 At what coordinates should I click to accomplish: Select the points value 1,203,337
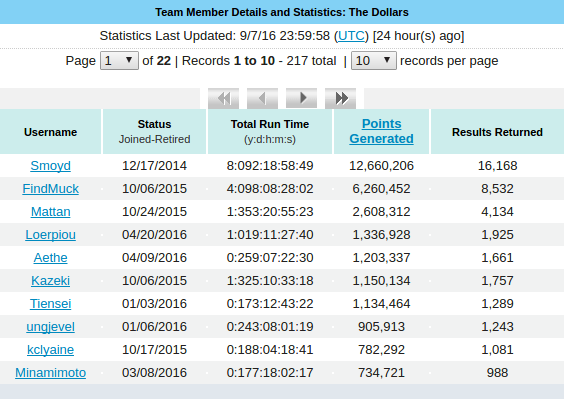pos(381,258)
